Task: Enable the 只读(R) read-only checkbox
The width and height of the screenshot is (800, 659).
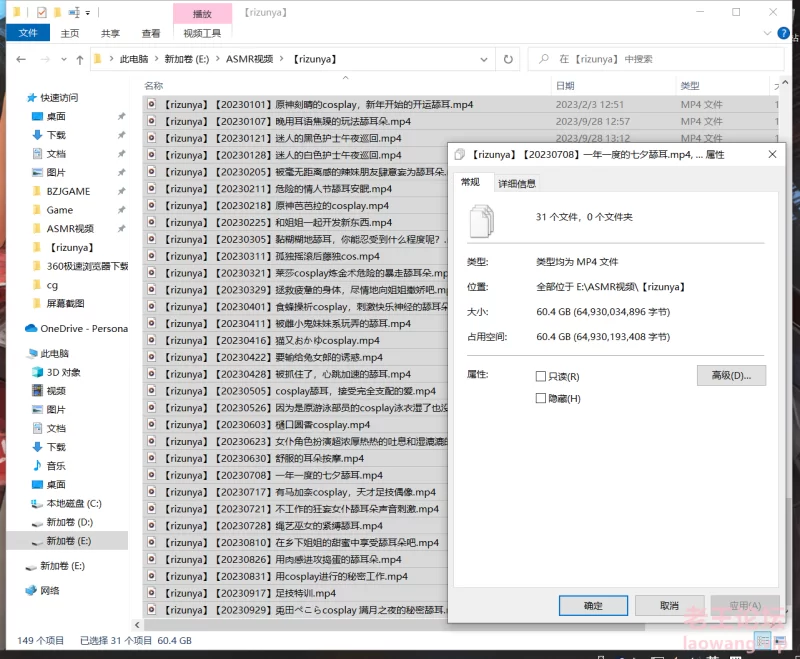Action: tap(541, 376)
